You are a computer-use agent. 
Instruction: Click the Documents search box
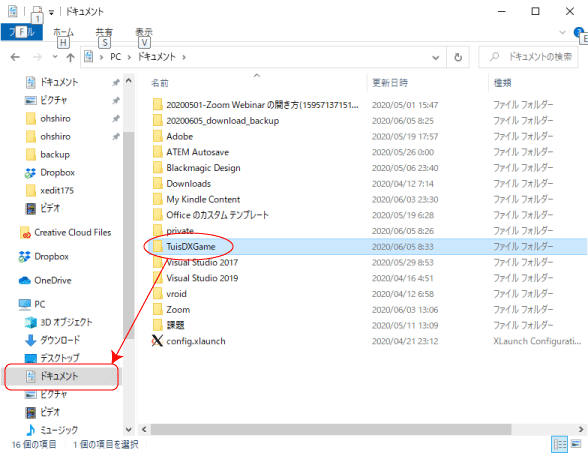tap(528, 57)
